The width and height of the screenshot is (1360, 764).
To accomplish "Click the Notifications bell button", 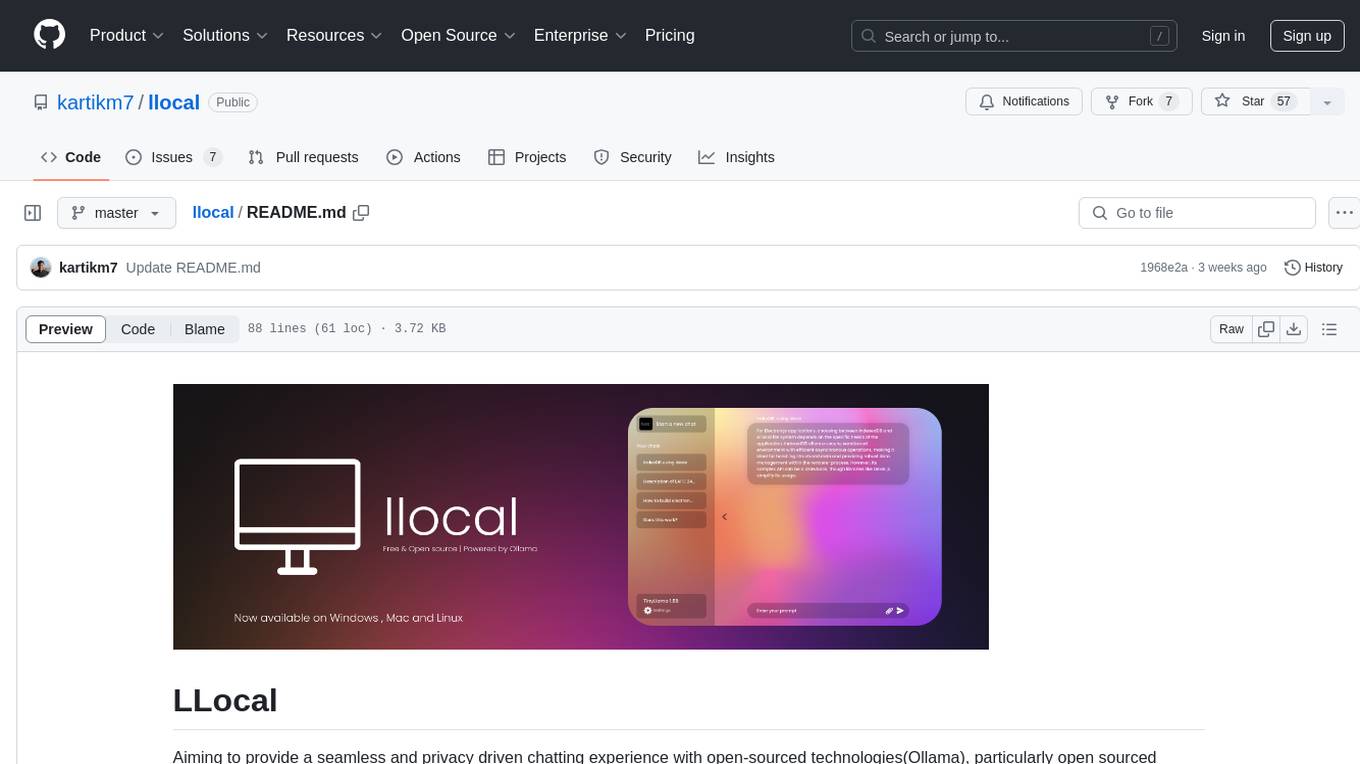I will [1024, 102].
